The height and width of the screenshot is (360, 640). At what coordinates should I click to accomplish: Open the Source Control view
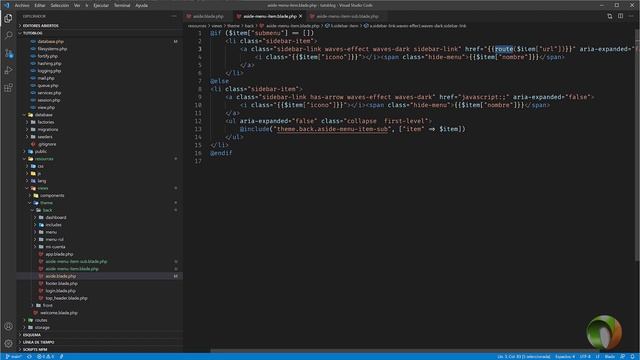pyautogui.click(x=8, y=53)
